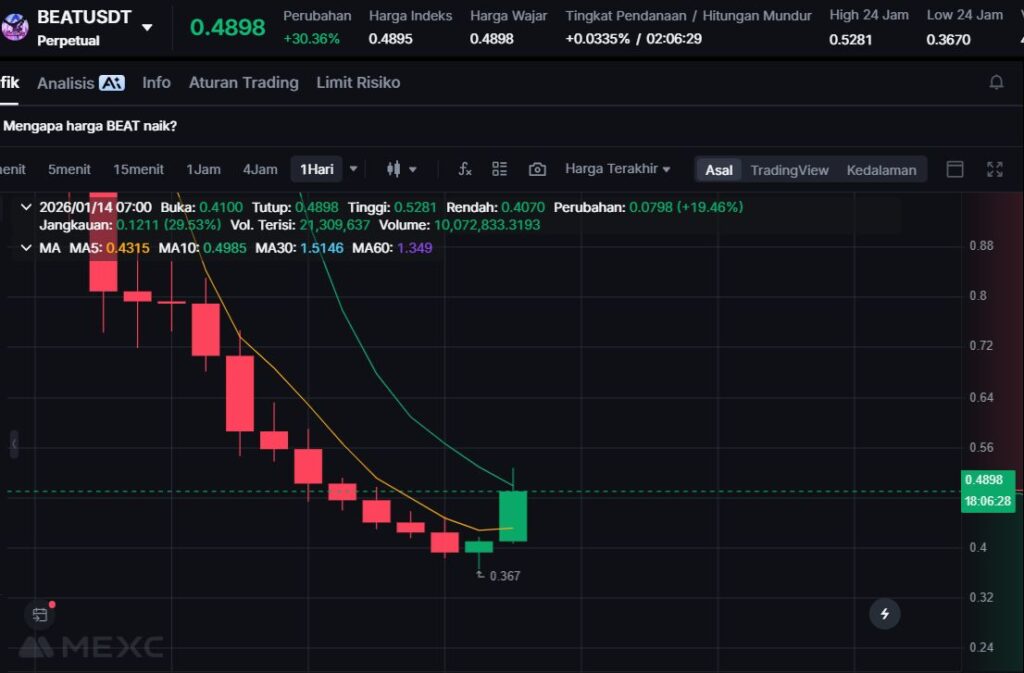Open the BEATUSDT pair selector dropdown
The width and height of the screenshot is (1024, 673).
pyautogui.click(x=147, y=27)
